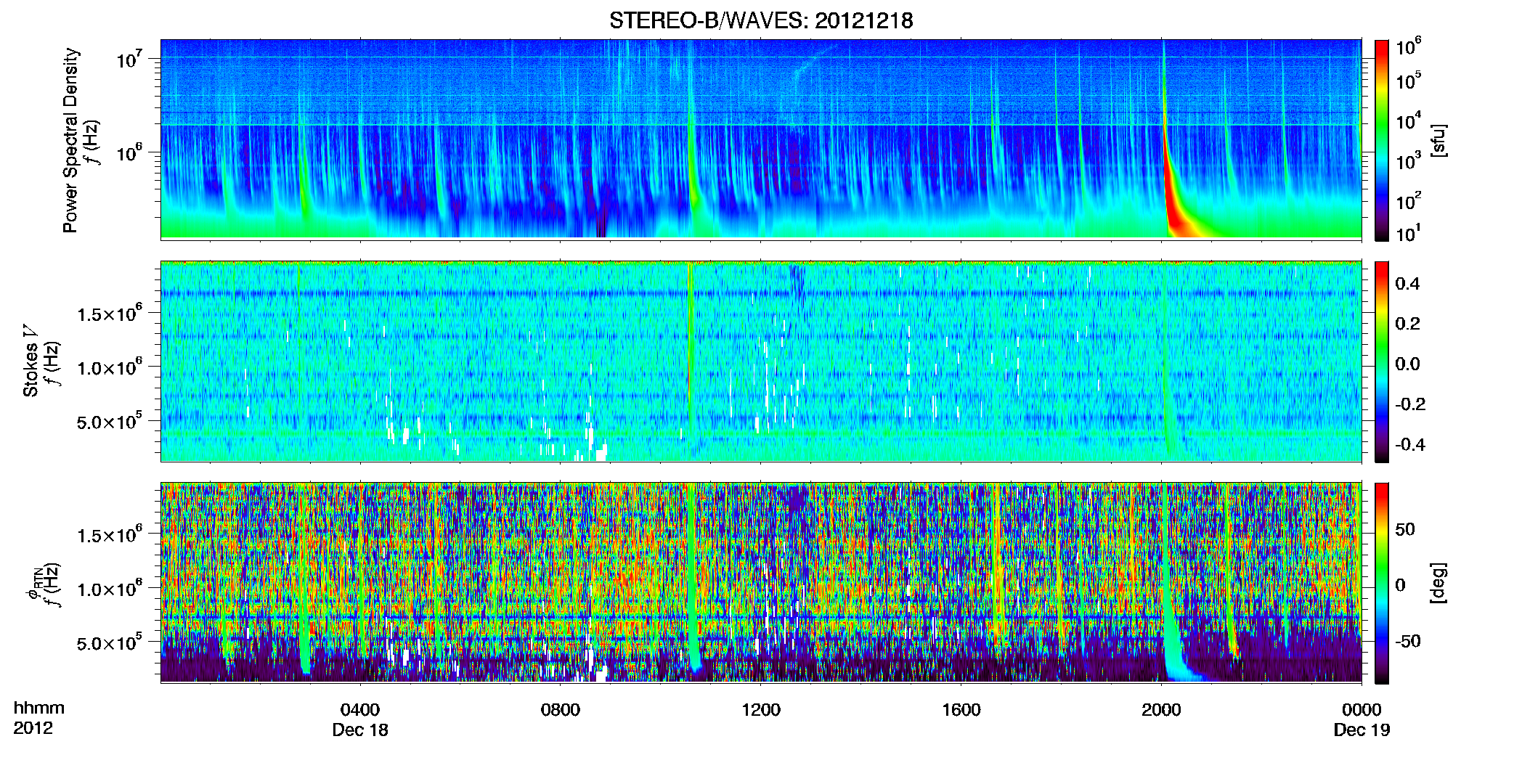Click the 1200 time tick label
1522x784 pixels.
(x=761, y=710)
